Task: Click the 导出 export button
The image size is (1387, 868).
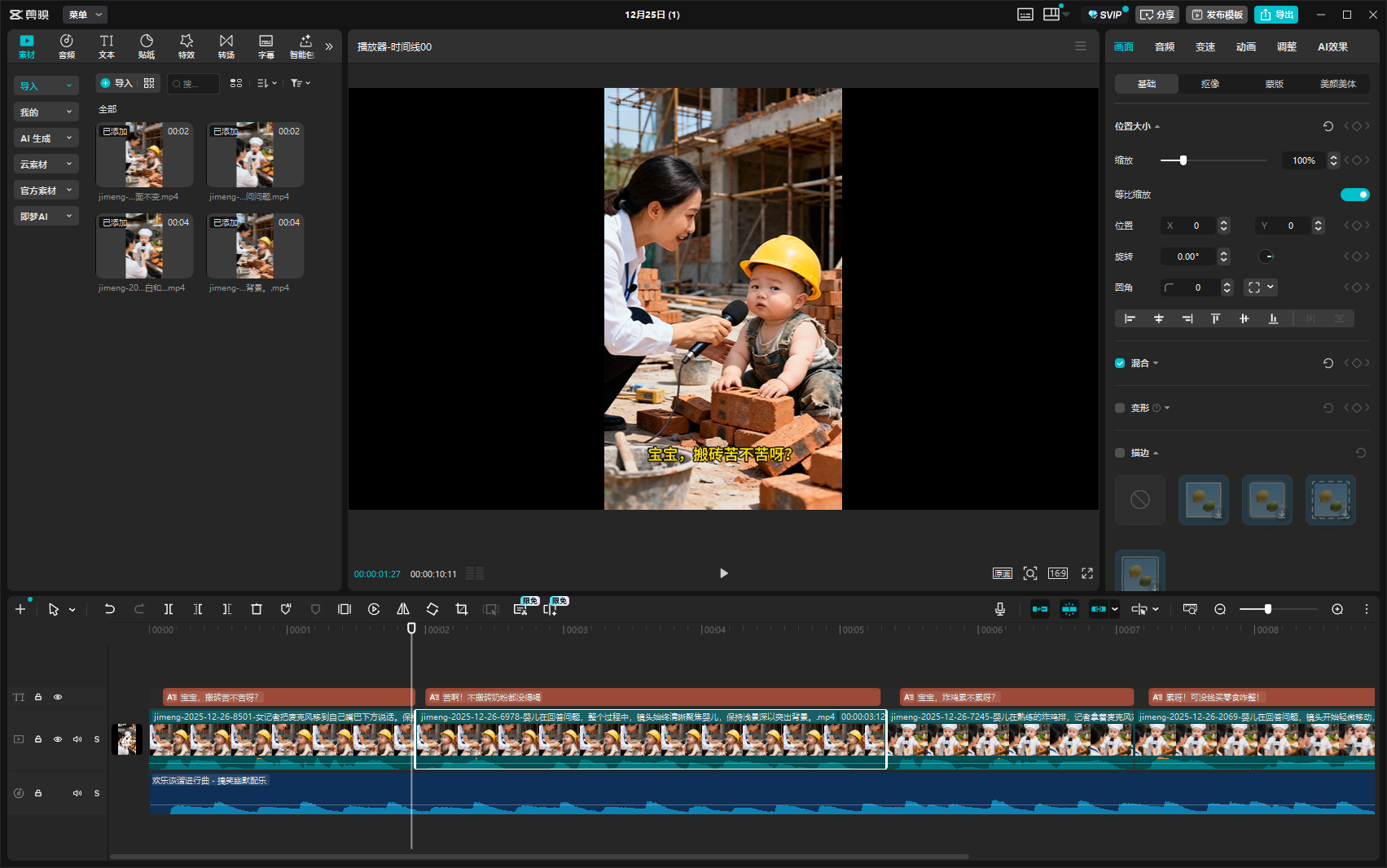Action: pyautogui.click(x=1276, y=15)
